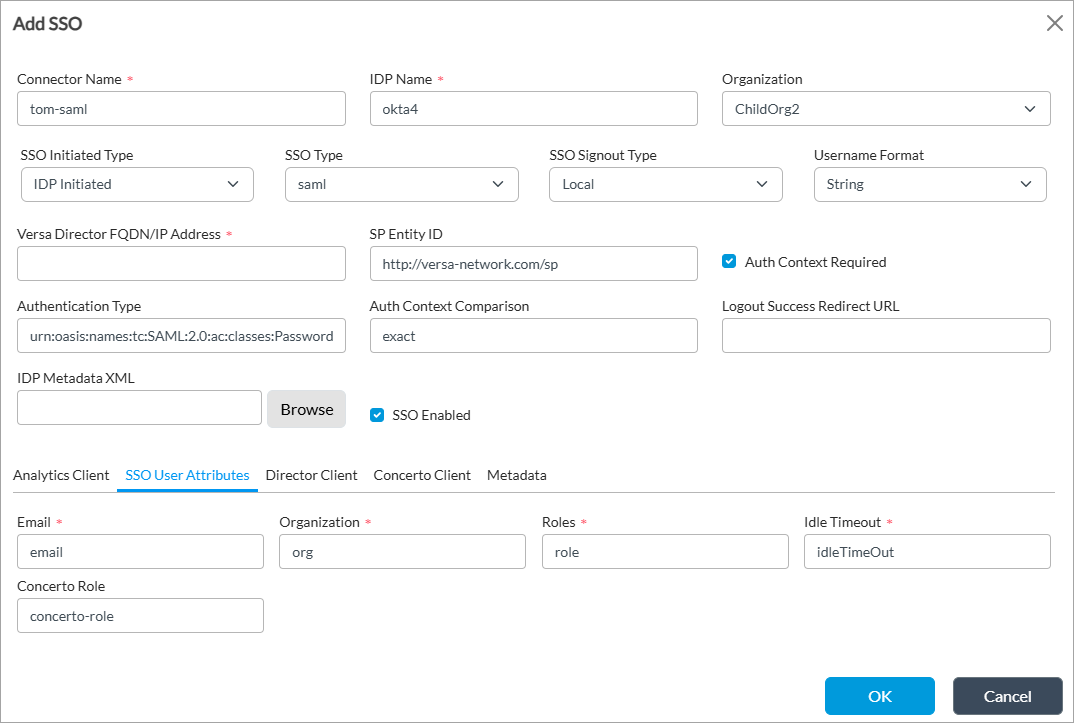Cancel the Add SSO form
This screenshot has height=723, width=1074.
point(1007,696)
